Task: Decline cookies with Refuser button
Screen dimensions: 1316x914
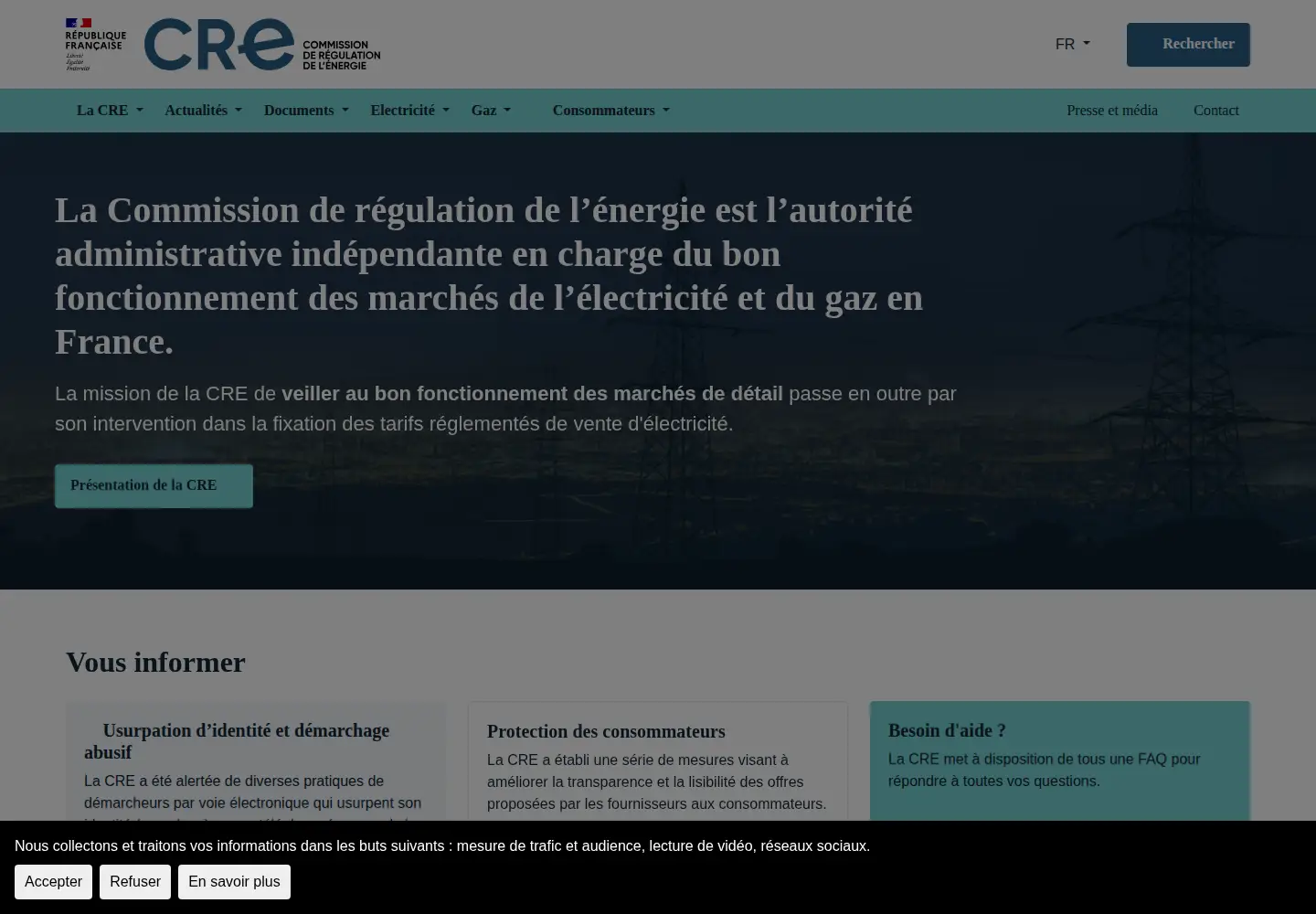Action: [x=135, y=882]
